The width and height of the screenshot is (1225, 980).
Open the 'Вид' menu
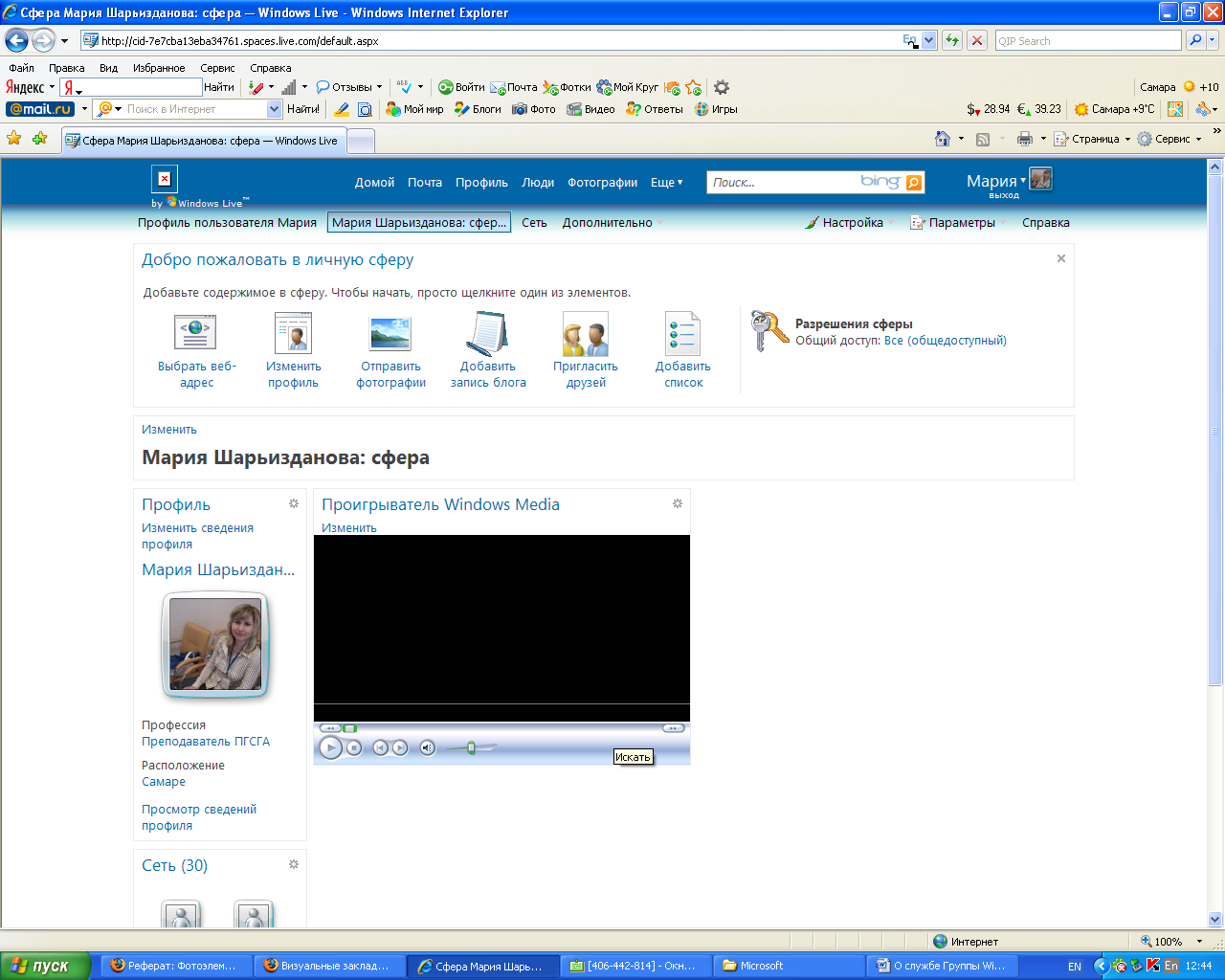tap(109, 68)
